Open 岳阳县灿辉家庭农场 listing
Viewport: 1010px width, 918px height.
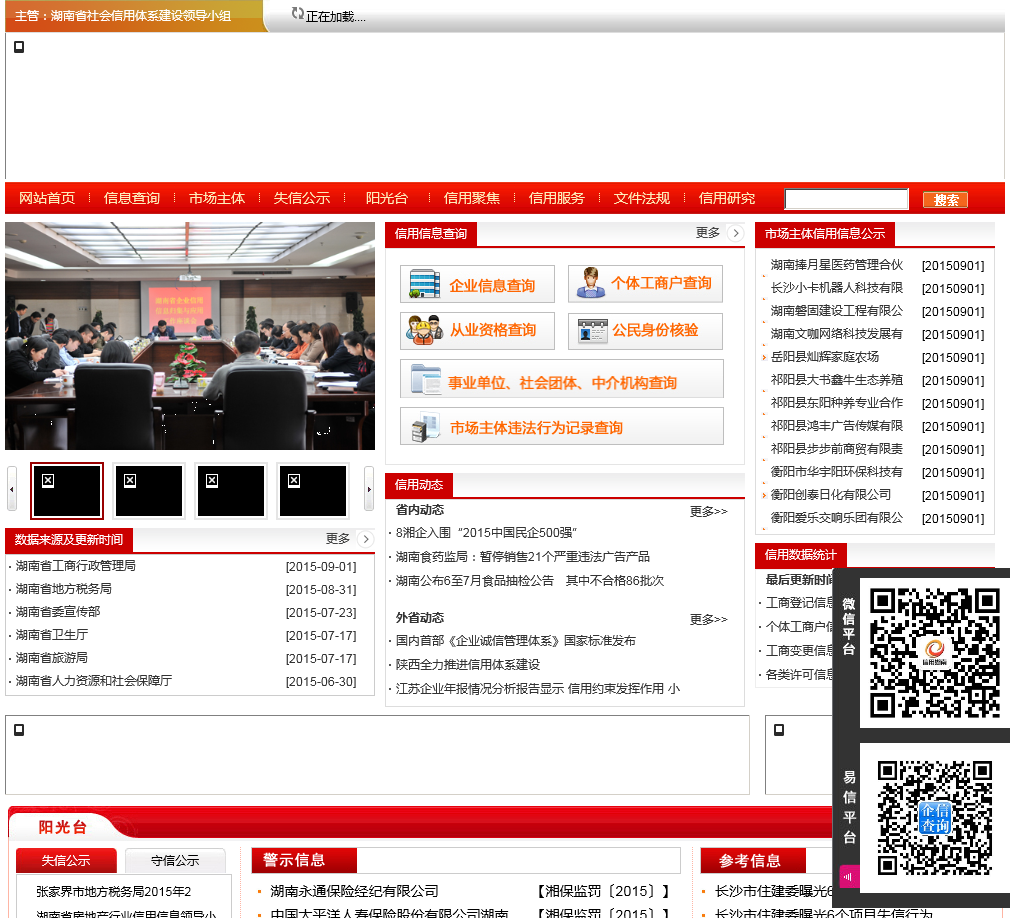tap(824, 357)
